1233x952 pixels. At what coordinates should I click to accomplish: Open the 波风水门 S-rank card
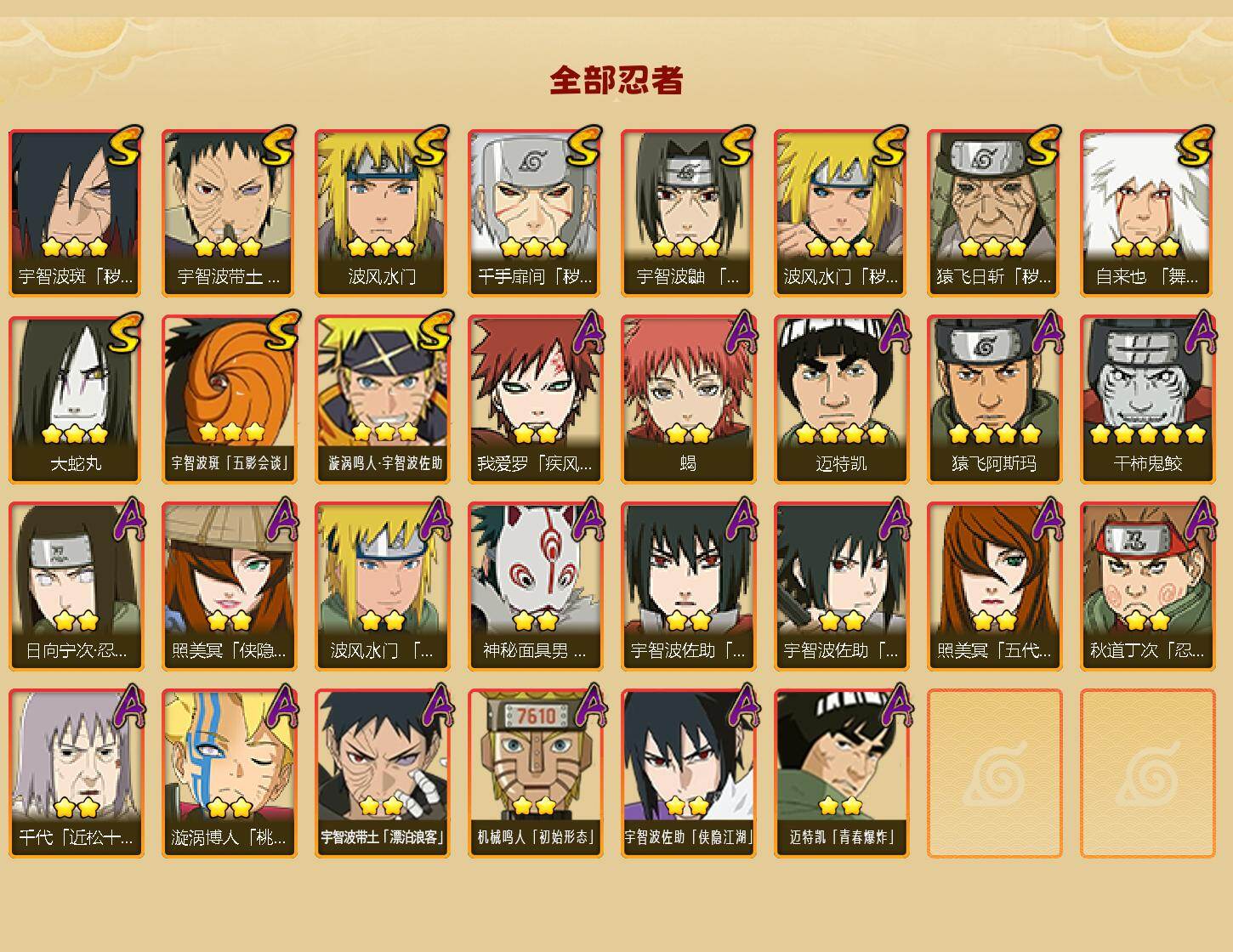(383, 212)
